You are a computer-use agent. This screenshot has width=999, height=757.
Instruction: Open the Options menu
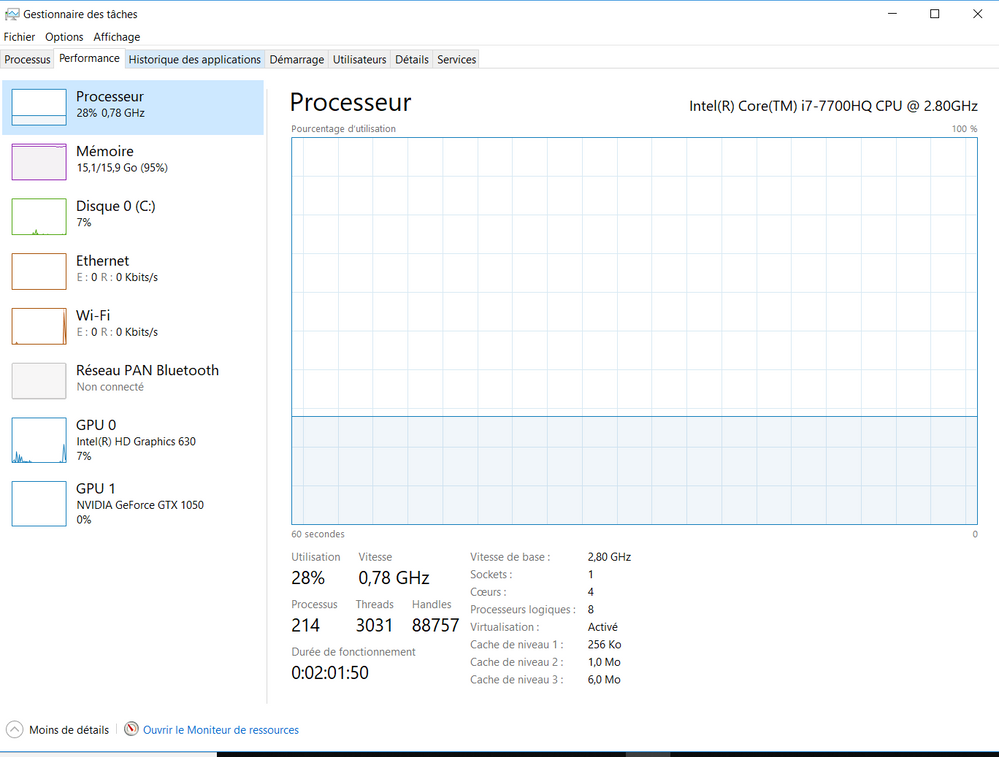click(x=64, y=37)
